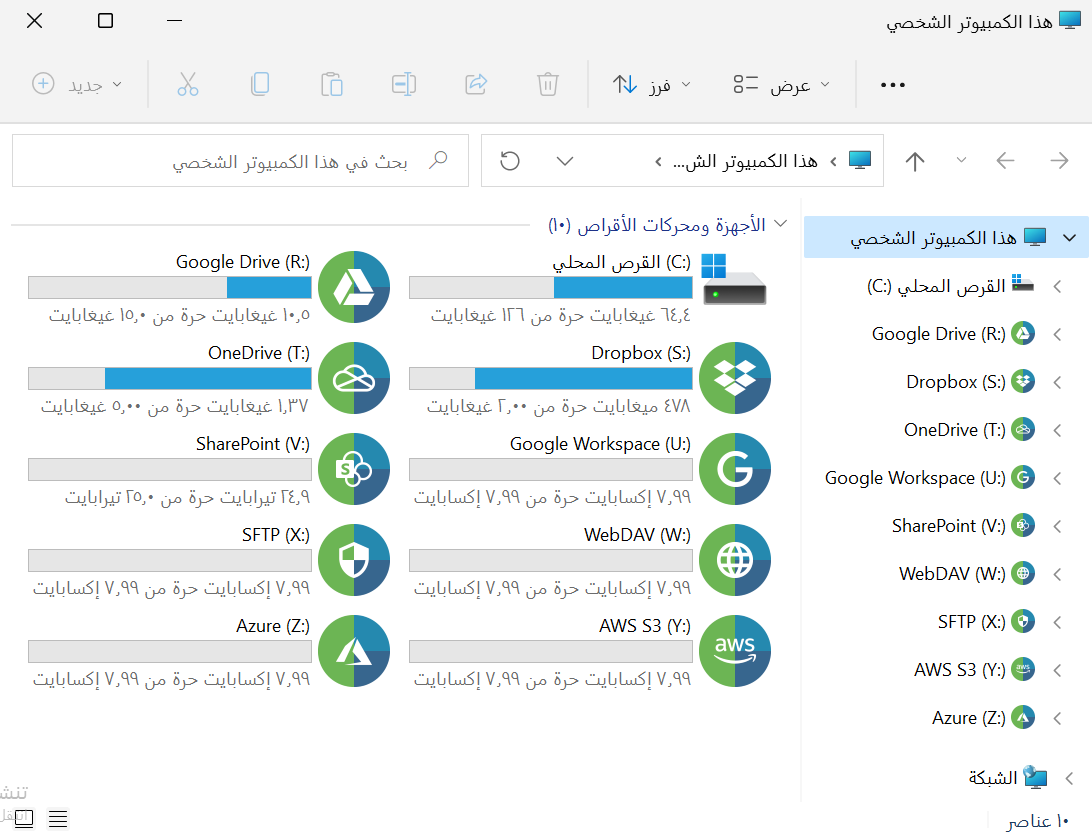Select the SharePoint (V:) large drive icon

(354, 469)
